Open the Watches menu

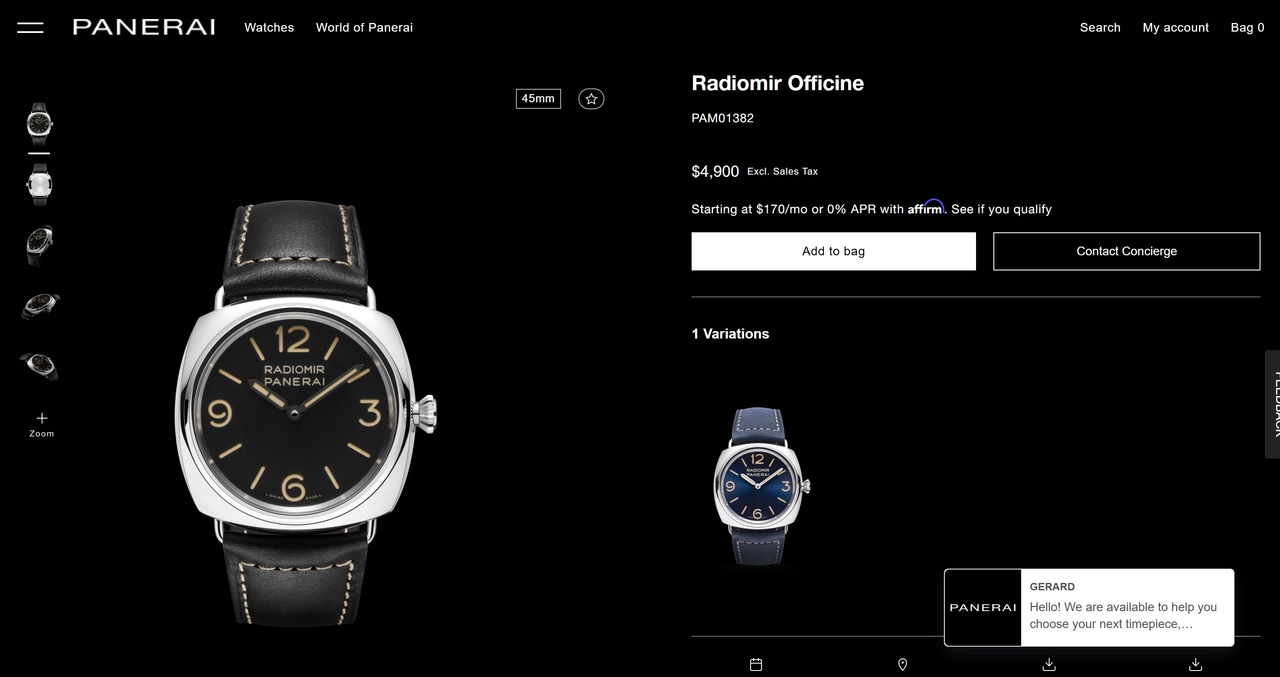[269, 27]
